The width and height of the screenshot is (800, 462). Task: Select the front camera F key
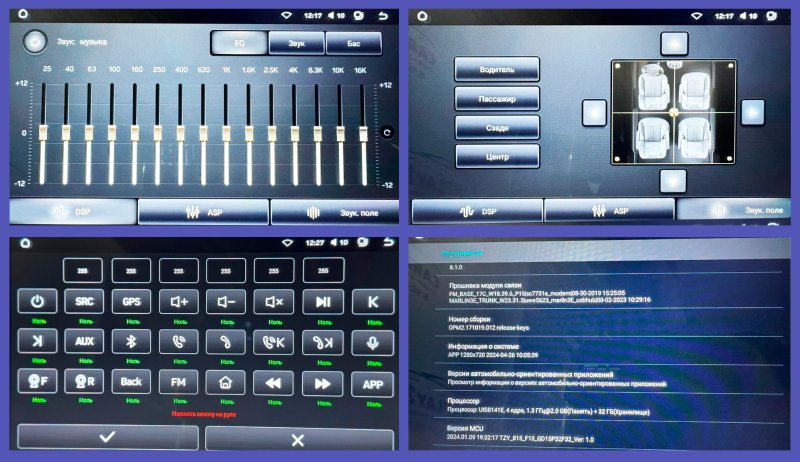36,382
